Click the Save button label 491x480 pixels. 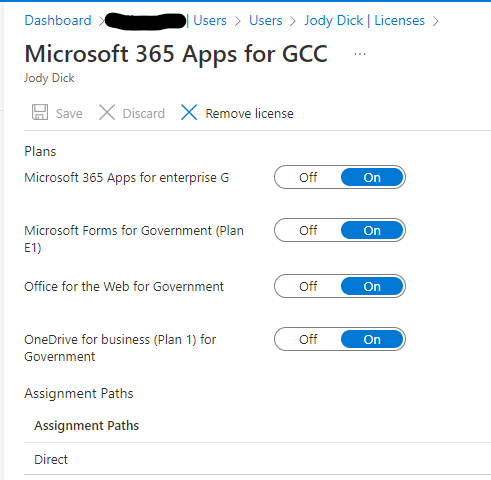click(69, 113)
